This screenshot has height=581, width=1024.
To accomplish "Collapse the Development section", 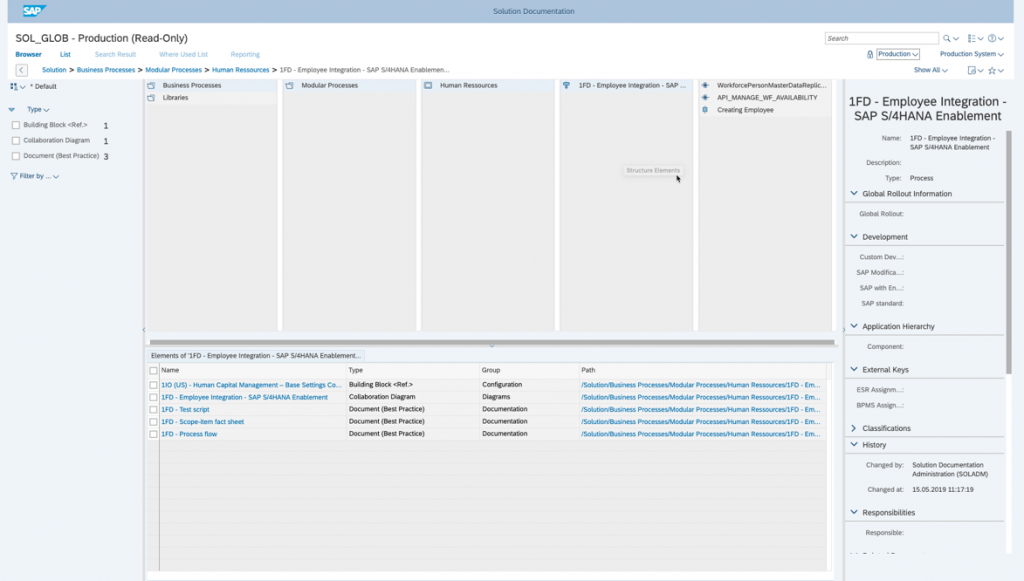I will pos(854,236).
